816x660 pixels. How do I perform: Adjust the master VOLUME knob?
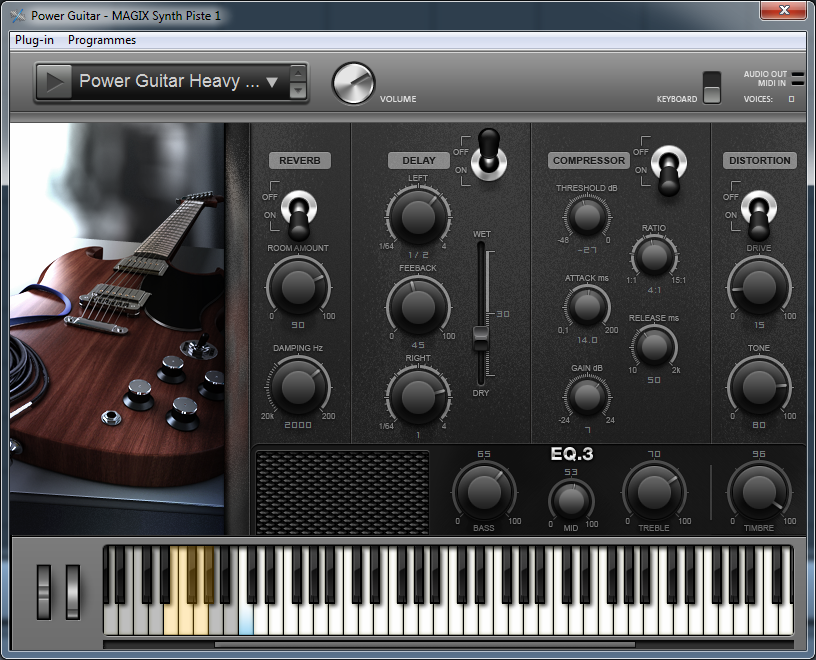pos(354,84)
